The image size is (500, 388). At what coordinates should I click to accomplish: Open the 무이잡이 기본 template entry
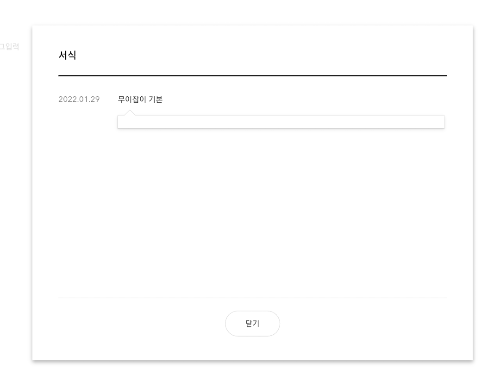click(x=140, y=99)
